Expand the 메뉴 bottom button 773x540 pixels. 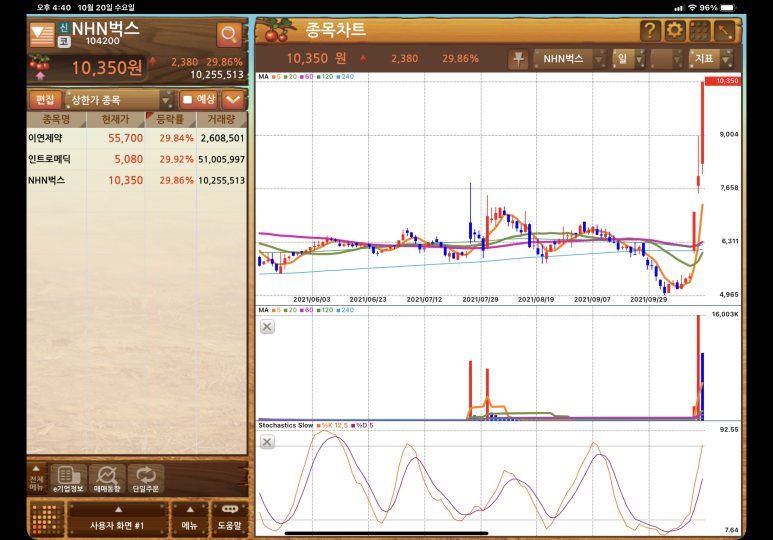click(x=190, y=519)
